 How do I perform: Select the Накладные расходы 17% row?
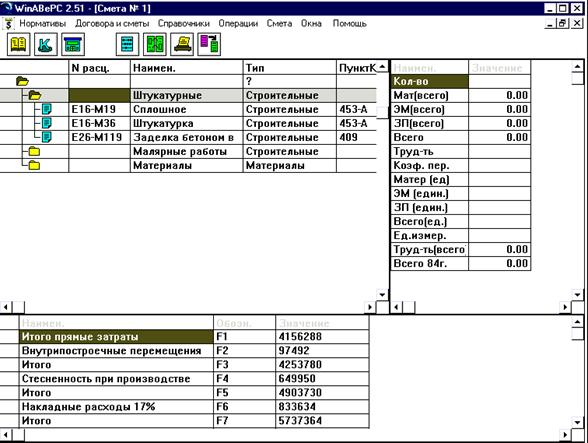click(184, 407)
